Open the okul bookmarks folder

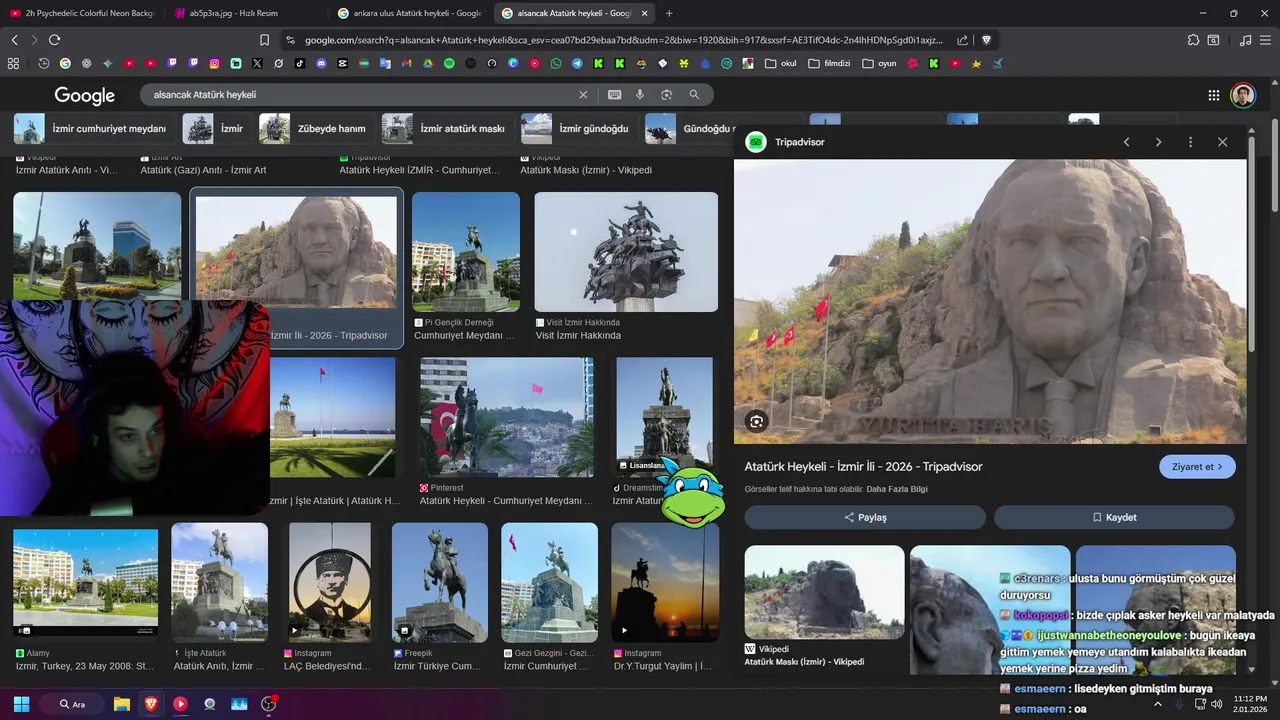[781, 63]
